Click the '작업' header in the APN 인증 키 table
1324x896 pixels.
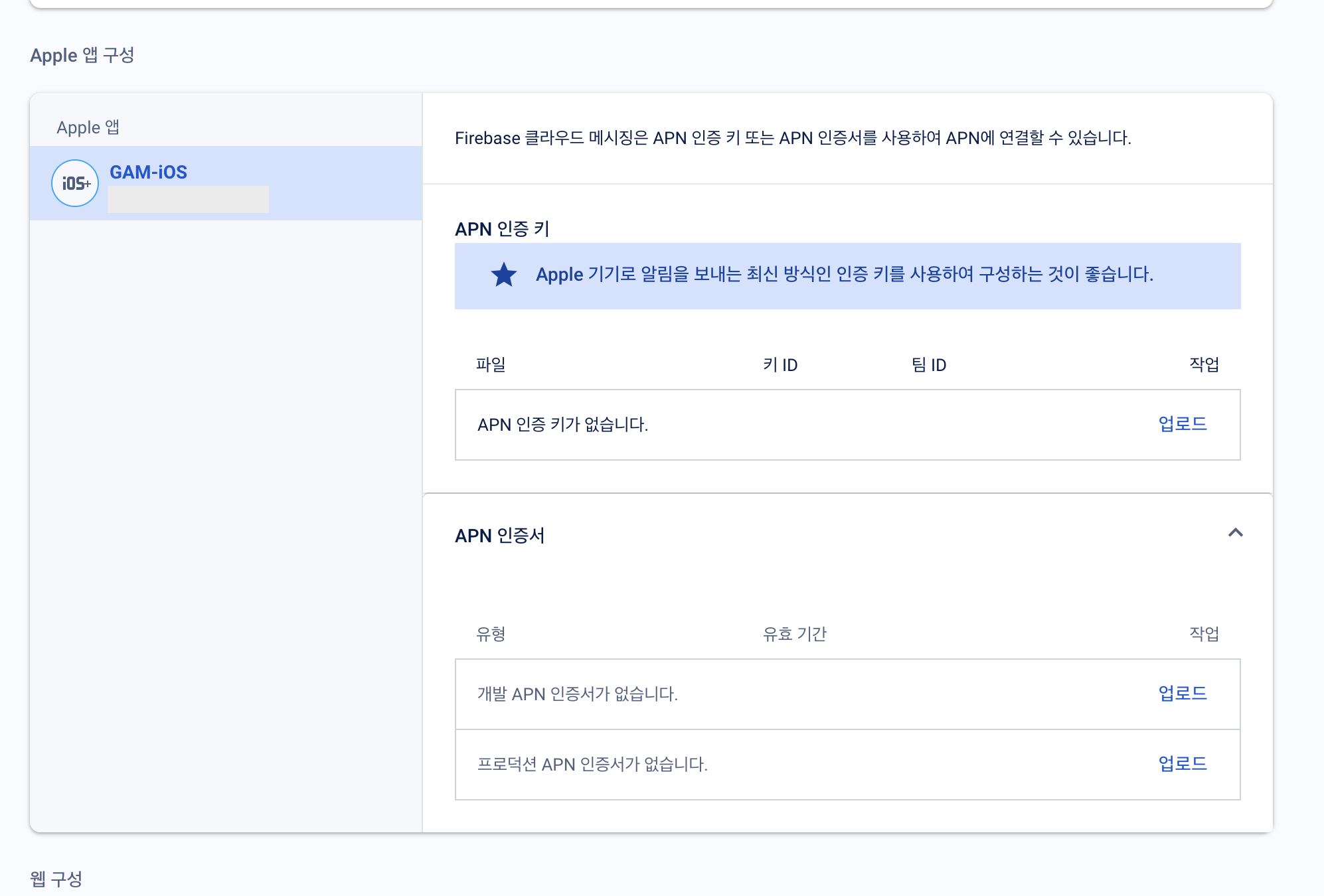[1204, 364]
